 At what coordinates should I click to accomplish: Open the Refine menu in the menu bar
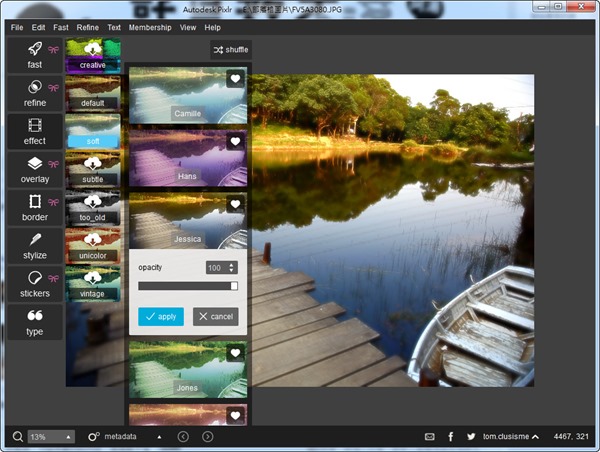87,27
